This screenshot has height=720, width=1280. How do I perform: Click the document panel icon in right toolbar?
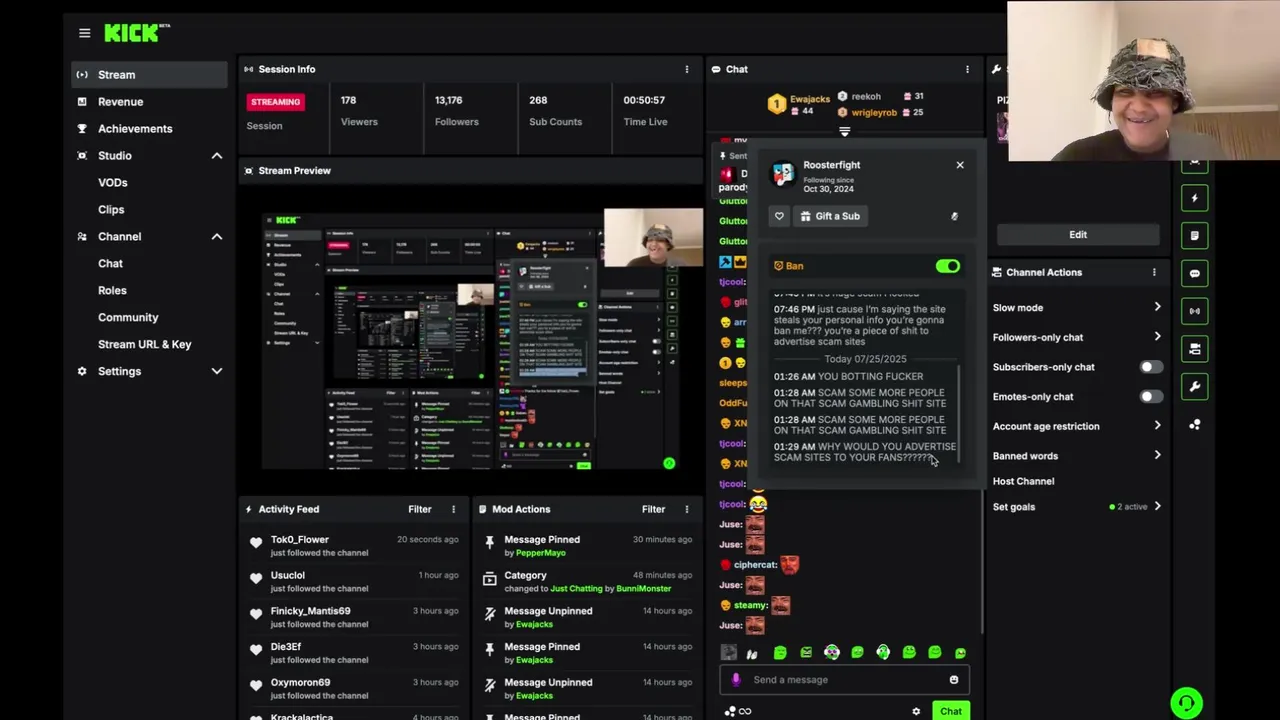pos(1194,236)
